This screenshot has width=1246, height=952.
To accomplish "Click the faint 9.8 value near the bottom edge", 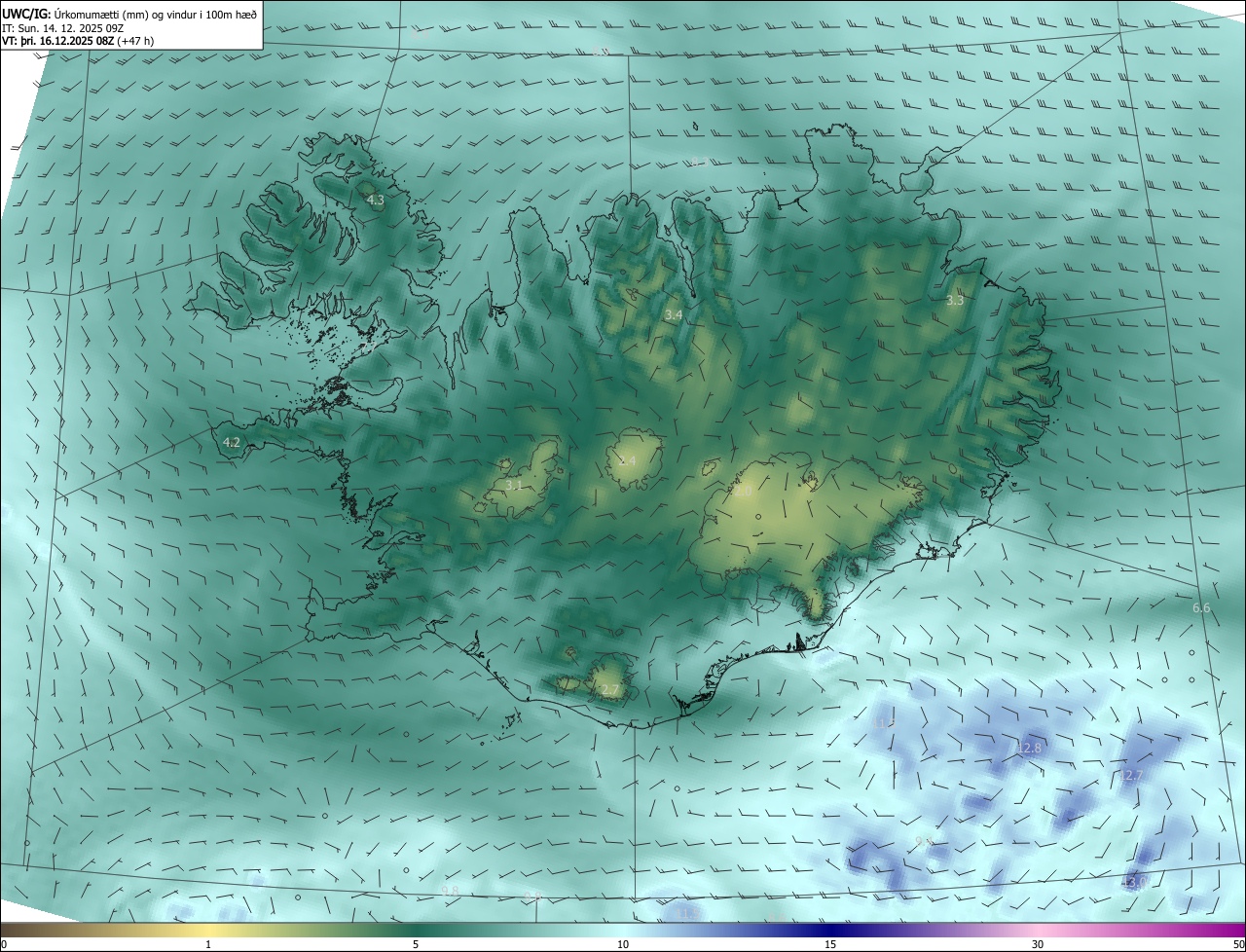I will [450, 892].
